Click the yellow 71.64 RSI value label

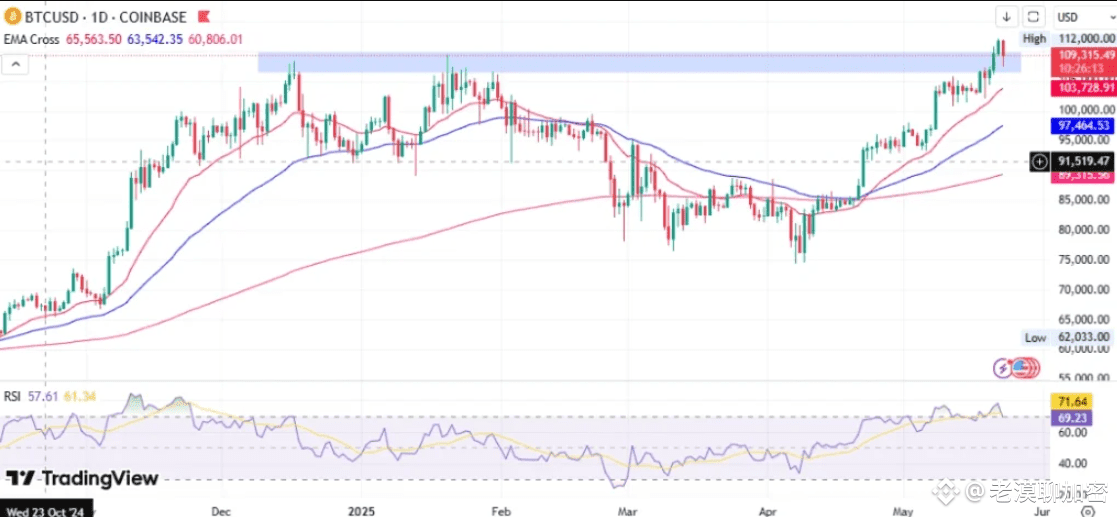(x=1071, y=402)
